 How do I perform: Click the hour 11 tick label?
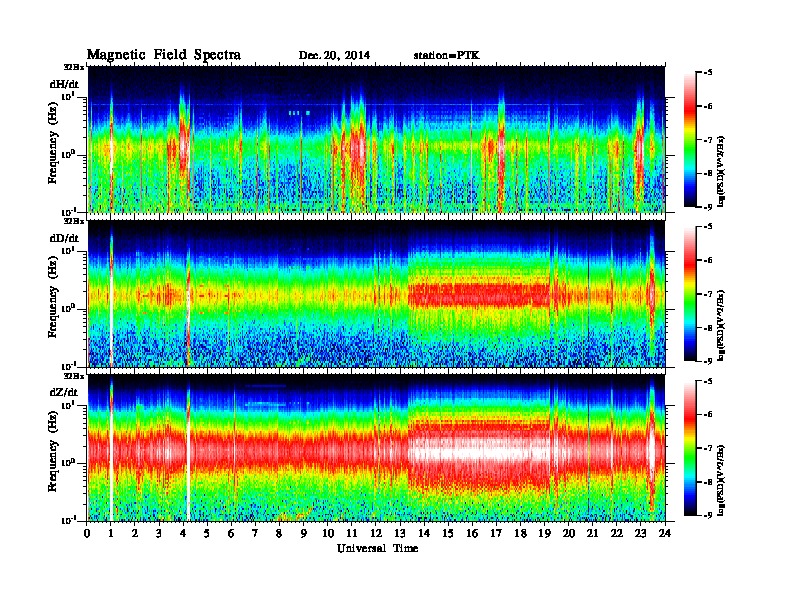coord(352,534)
